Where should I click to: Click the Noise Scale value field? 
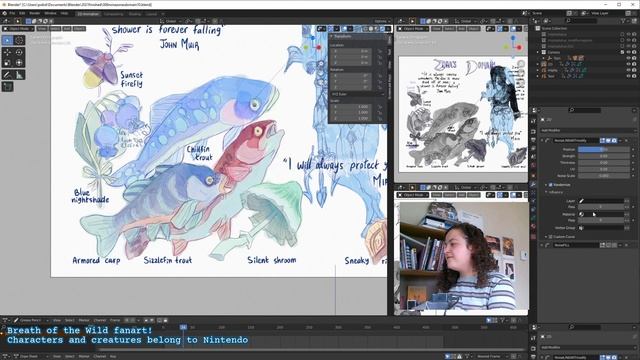tap(603, 176)
